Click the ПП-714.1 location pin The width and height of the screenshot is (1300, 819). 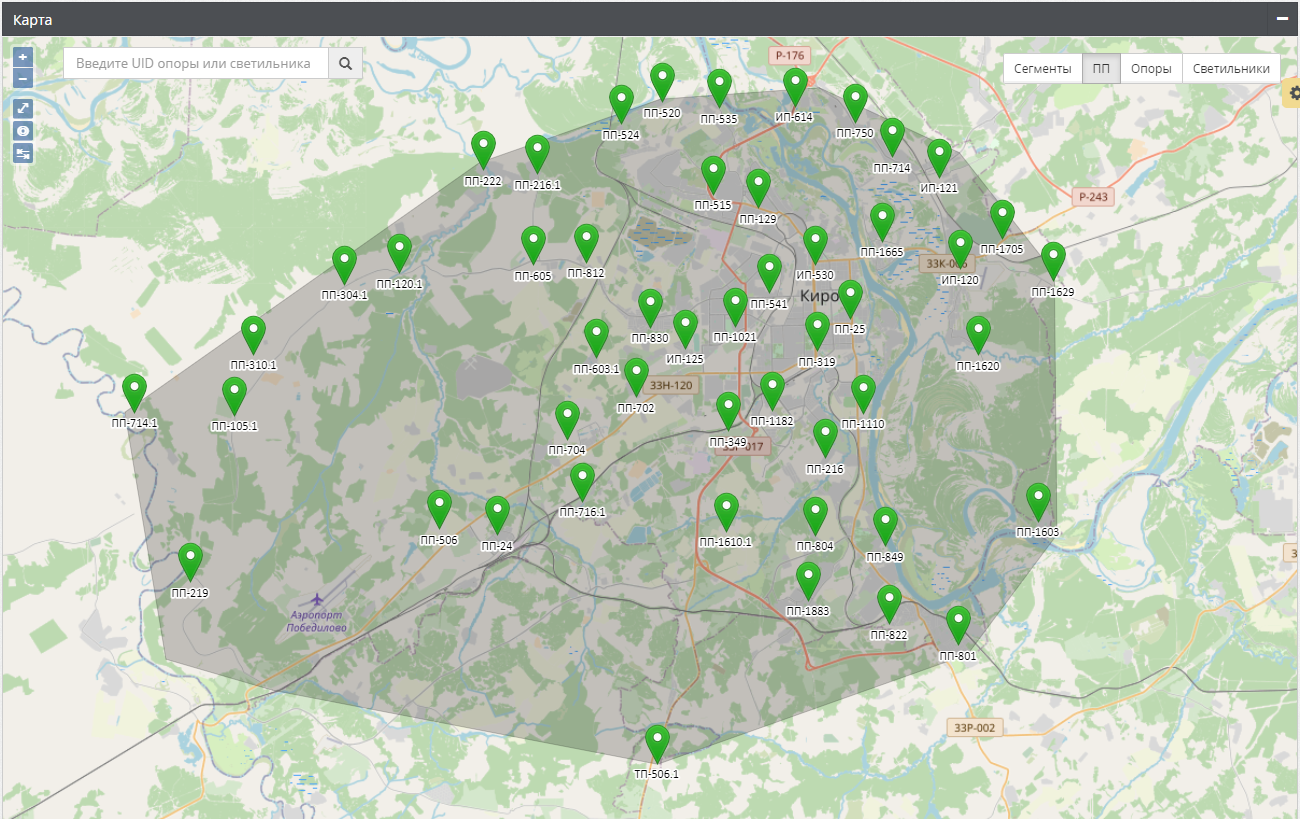tap(134, 393)
